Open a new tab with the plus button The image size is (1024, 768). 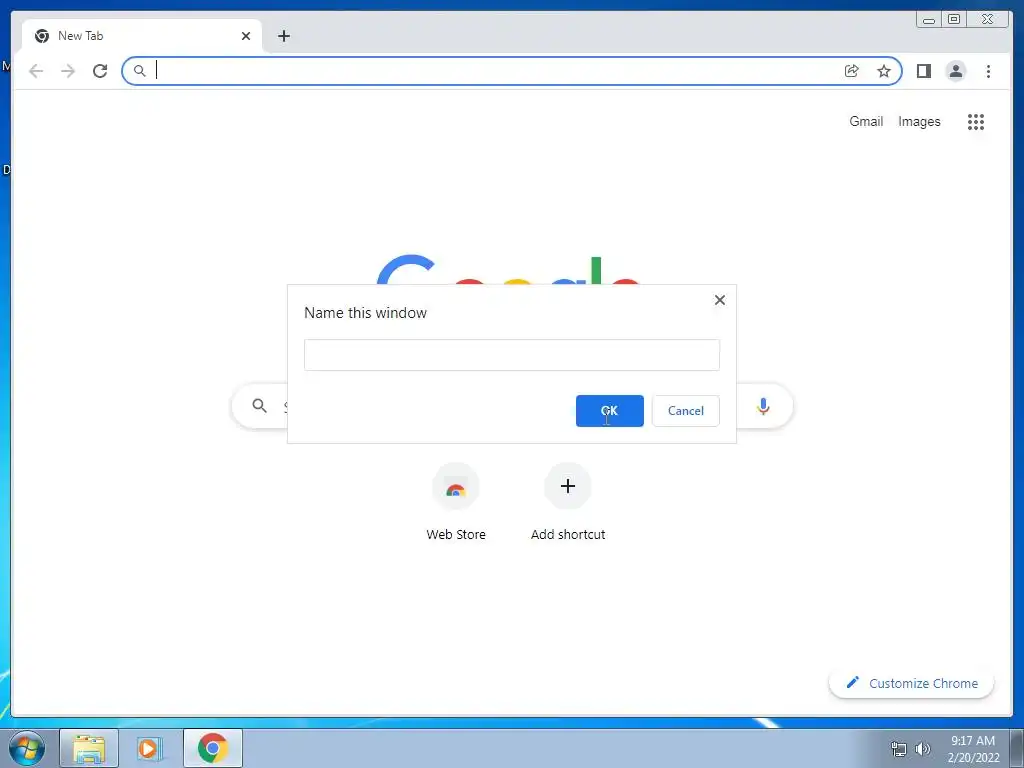pyautogui.click(x=283, y=36)
